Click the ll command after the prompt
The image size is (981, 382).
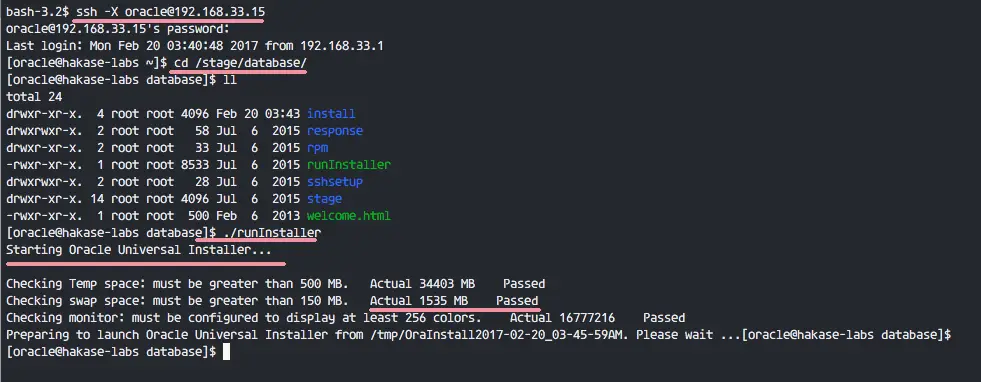(230, 79)
